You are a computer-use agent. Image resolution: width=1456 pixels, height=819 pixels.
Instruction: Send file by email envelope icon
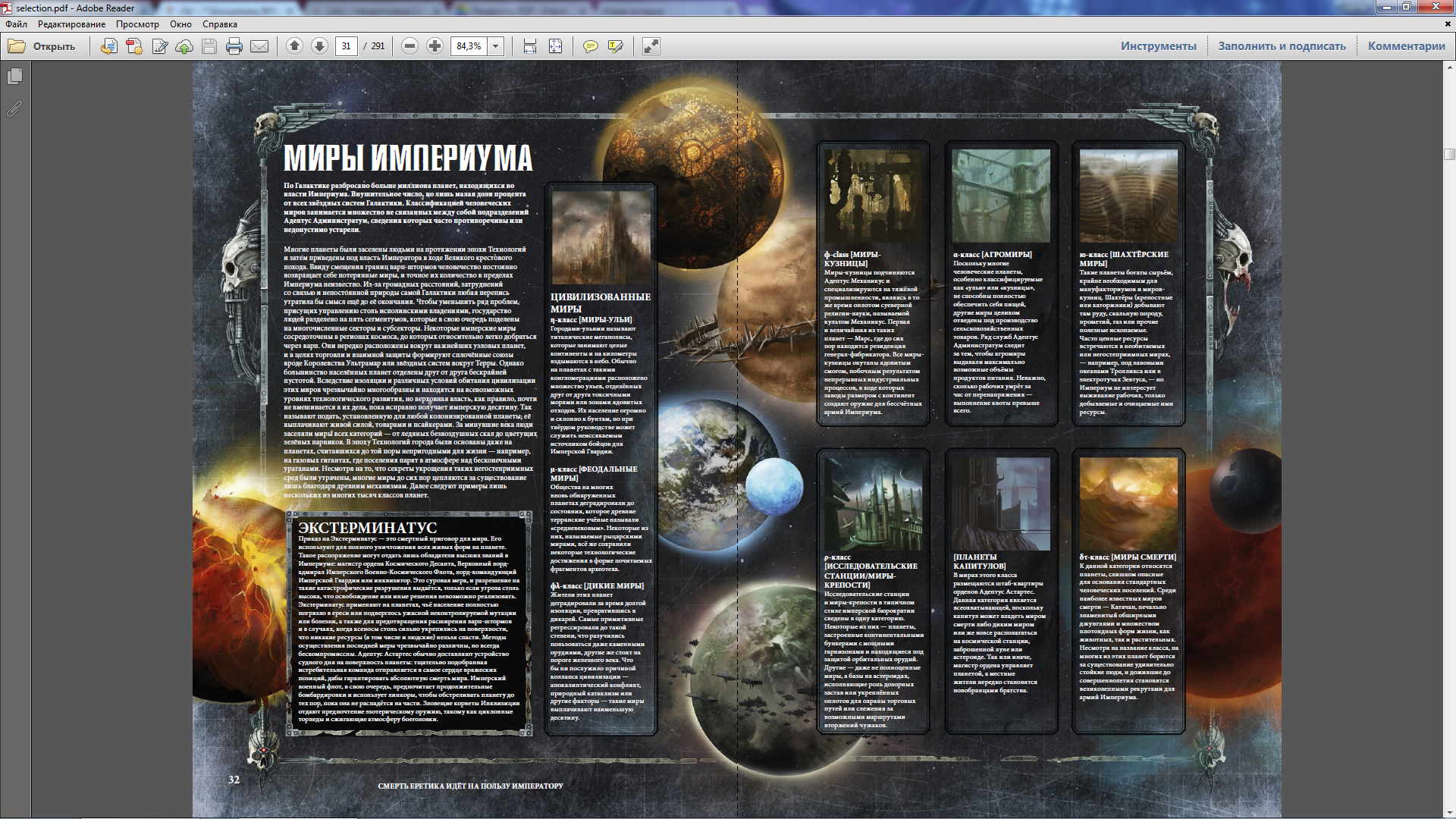pos(259,46)
